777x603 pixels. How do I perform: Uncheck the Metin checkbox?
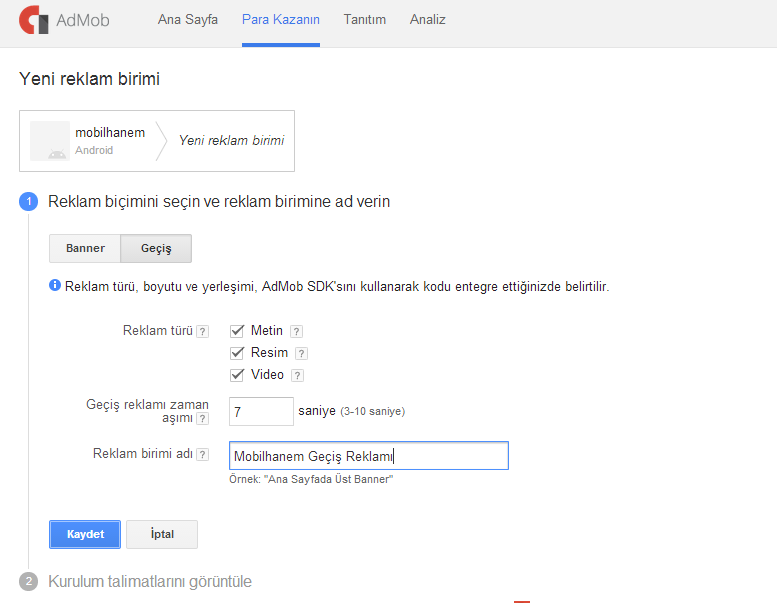tap(237, 330)
